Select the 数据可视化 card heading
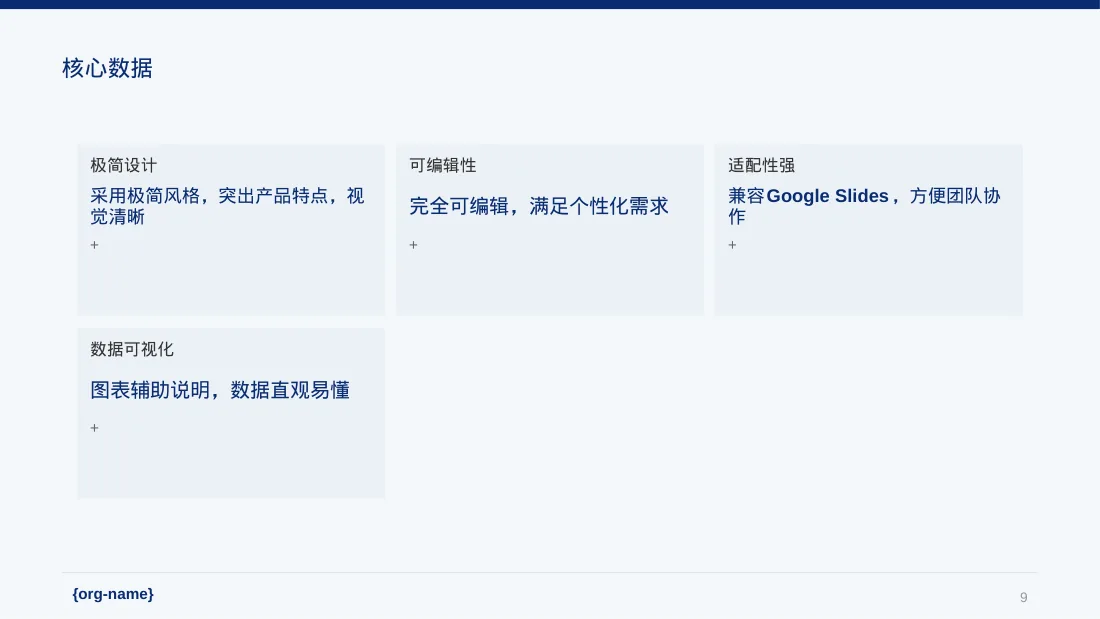The image size is (1100, 619). click(132, 350)
